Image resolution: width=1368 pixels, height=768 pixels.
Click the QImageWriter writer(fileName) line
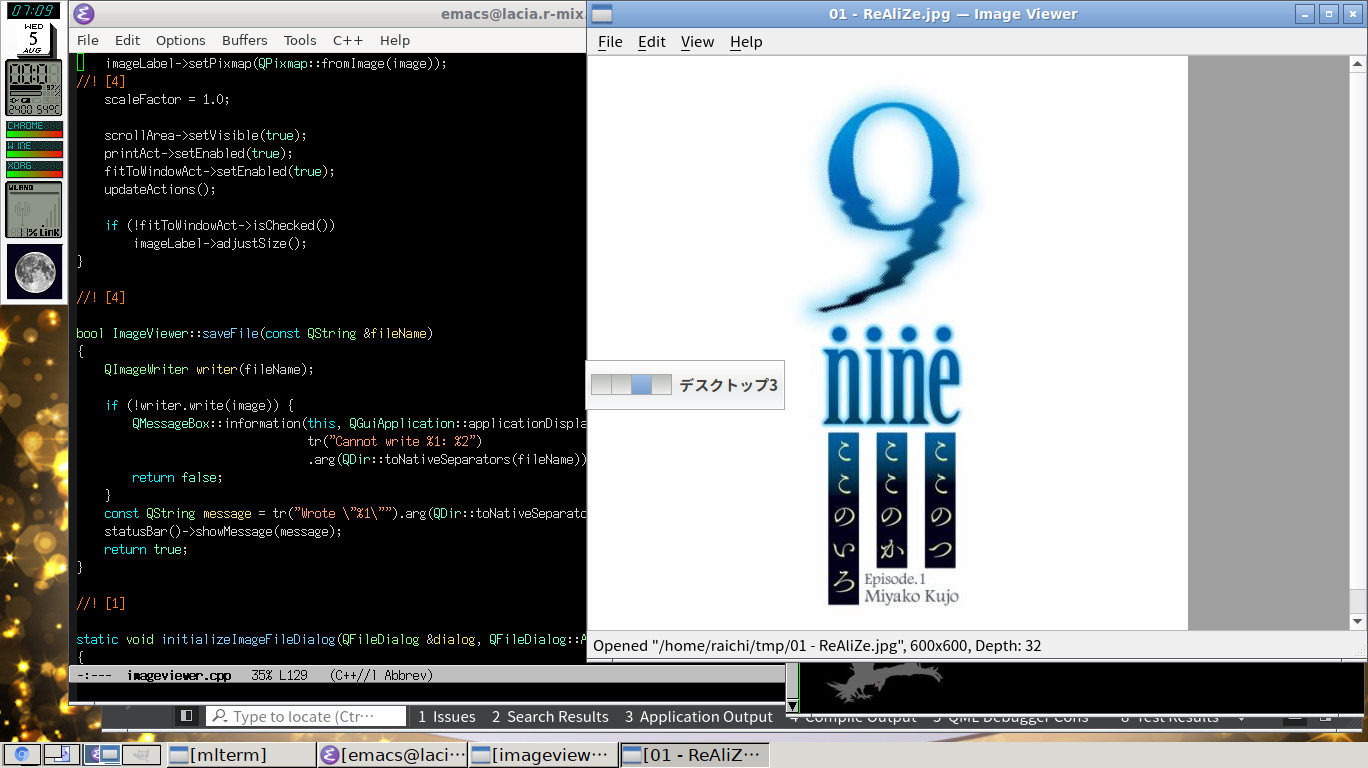[x=209, y=369]
